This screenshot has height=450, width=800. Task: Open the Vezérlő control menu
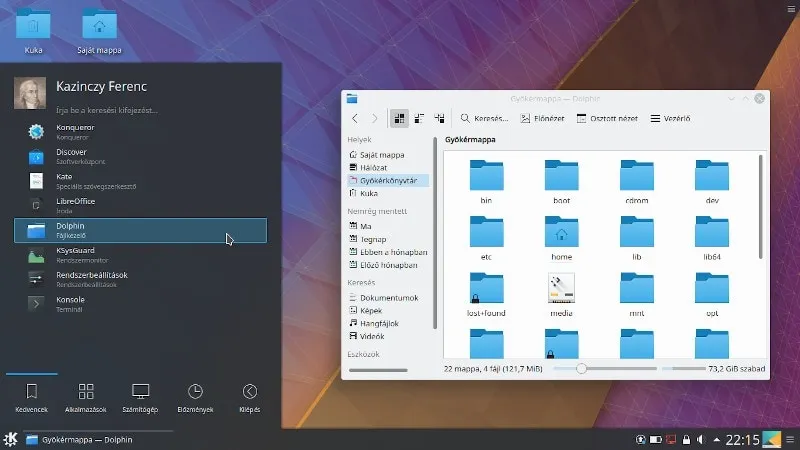[670, 118]
